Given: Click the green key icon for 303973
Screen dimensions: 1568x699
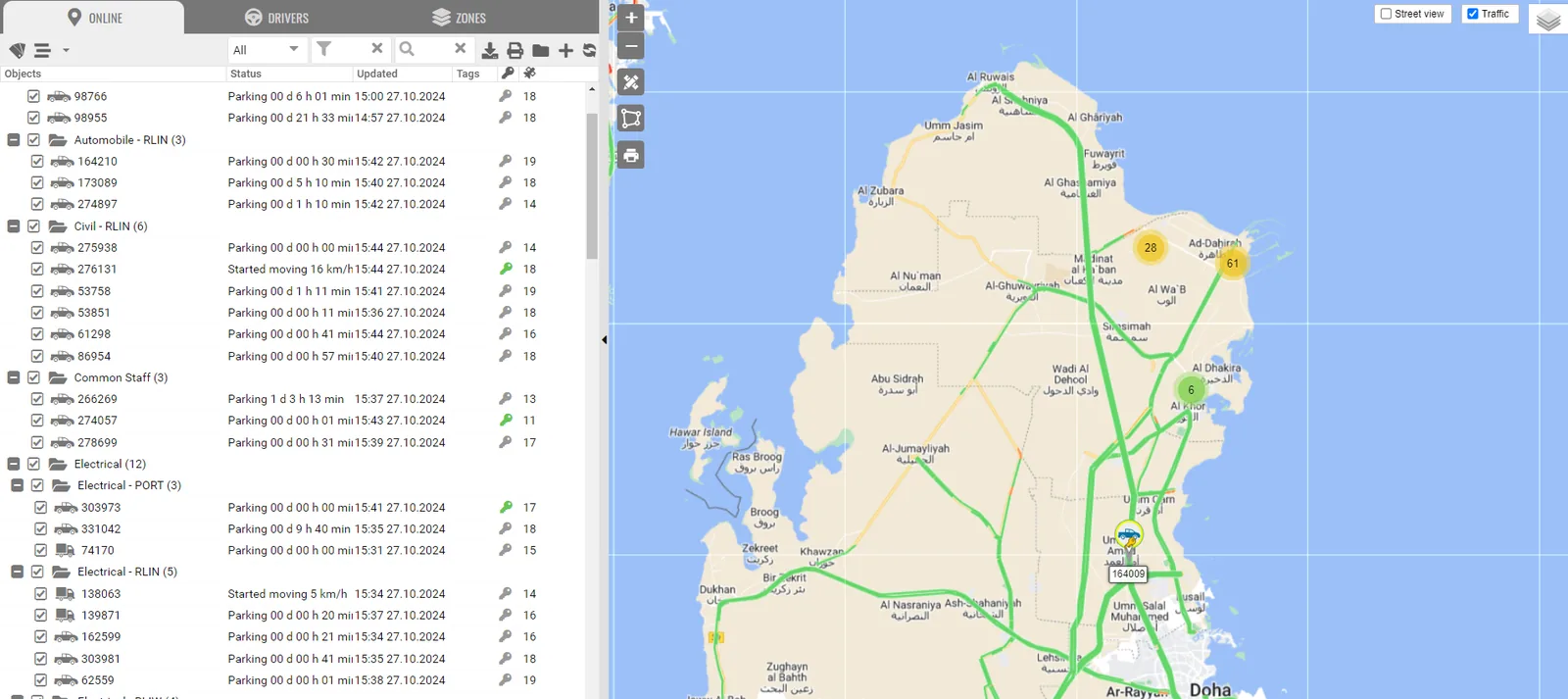Looking at the screenshot, I should click(506, 508).
